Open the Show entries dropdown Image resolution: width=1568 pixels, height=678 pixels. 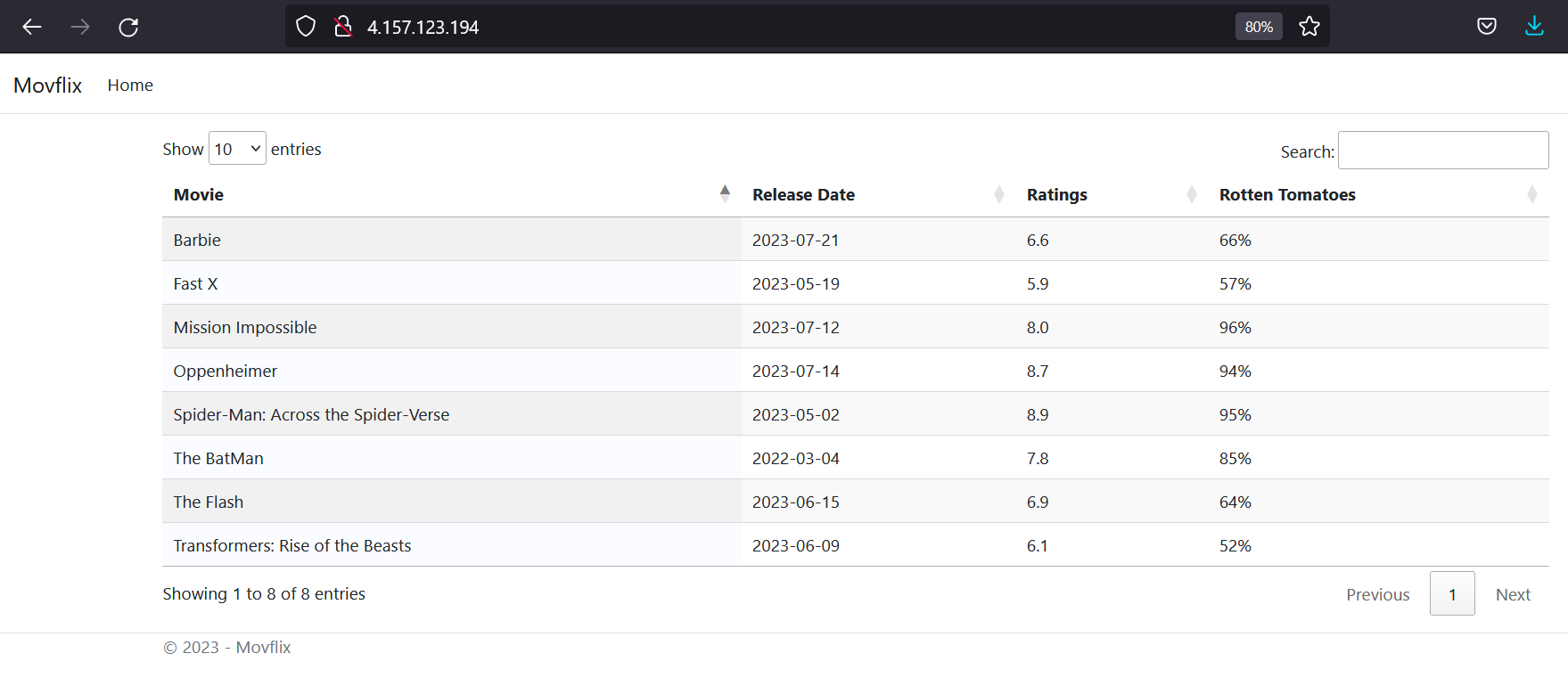[237, 149]
